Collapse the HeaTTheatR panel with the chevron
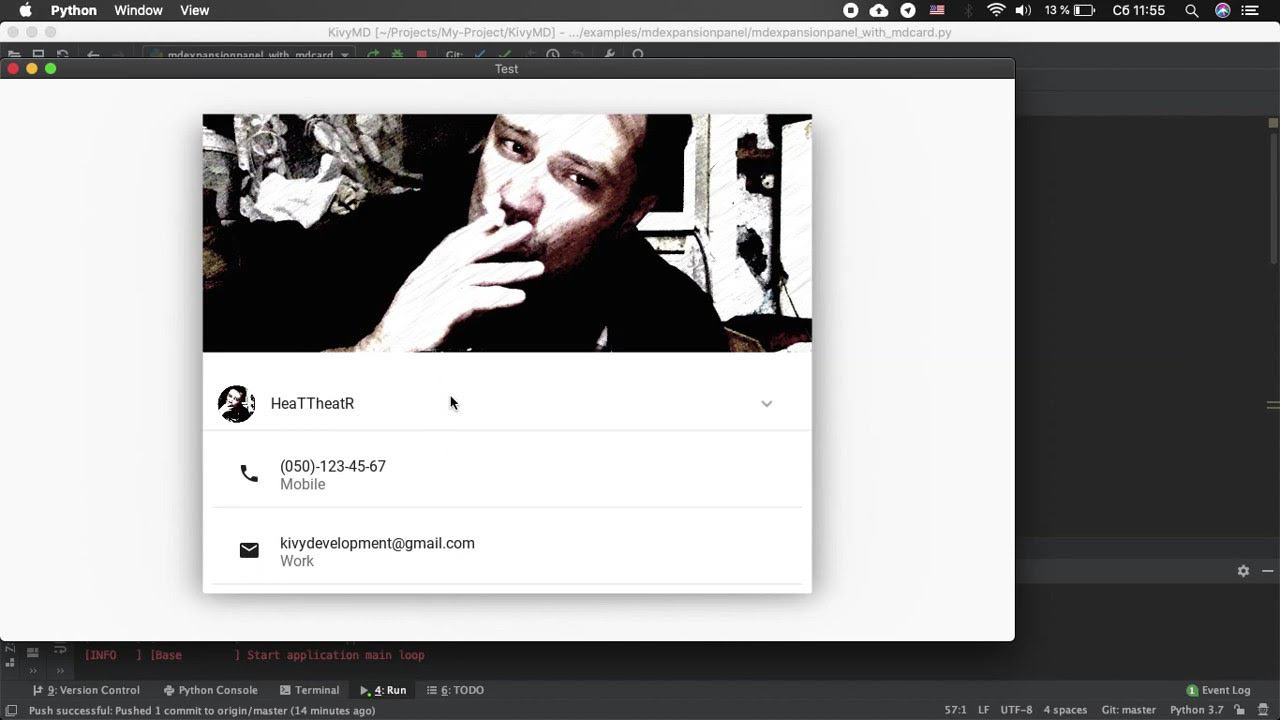 pyautogui.click(x=767, y=404)
